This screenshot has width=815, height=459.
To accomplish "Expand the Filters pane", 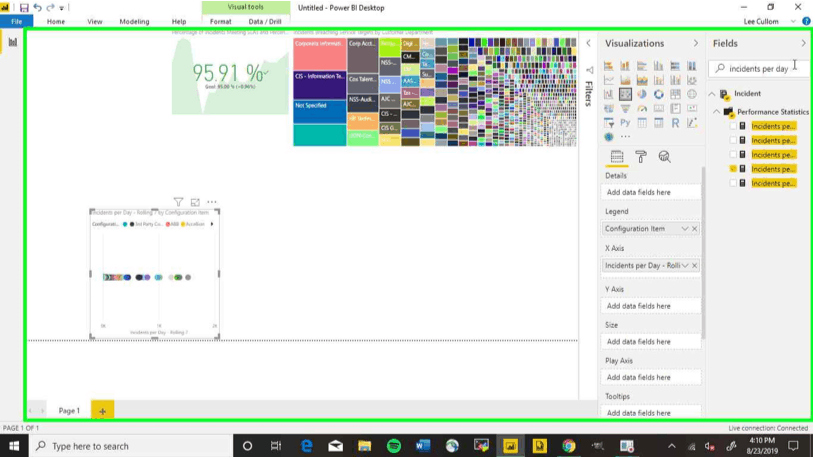I will pos(588,43).
